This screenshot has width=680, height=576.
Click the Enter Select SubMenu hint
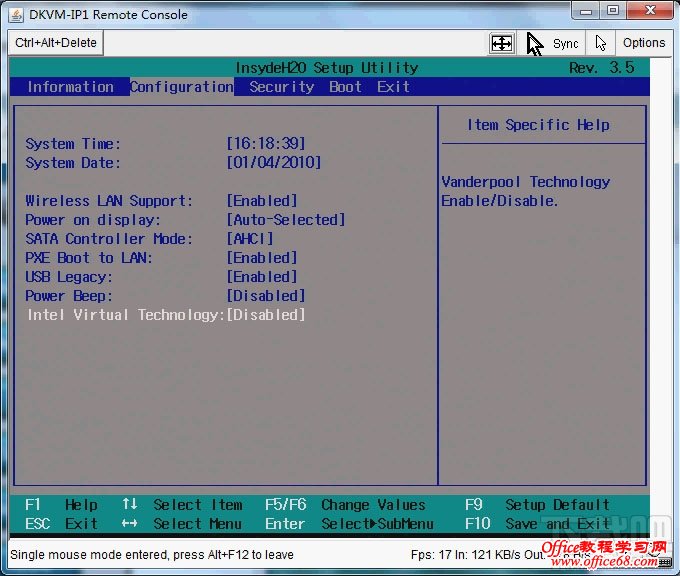coord(349,524)
